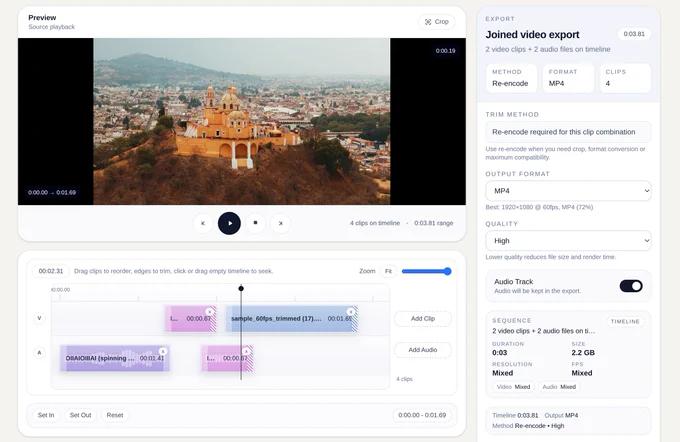Stop the preview playback
Image resolution: width=680 pixels, height=442 pixels.
pyautogui.click(x=255, y=223)
